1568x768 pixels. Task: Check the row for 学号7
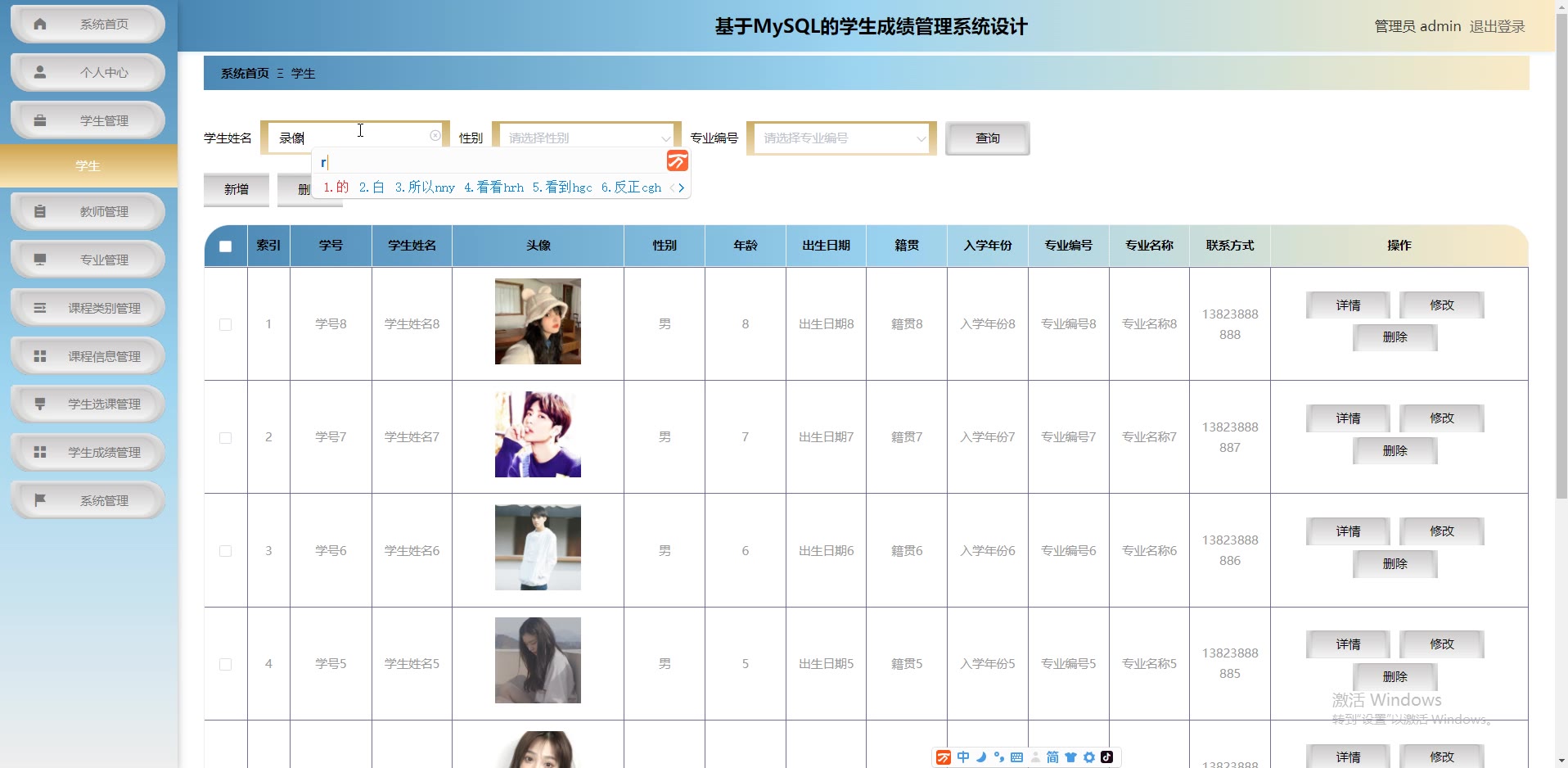click(225, 437)
